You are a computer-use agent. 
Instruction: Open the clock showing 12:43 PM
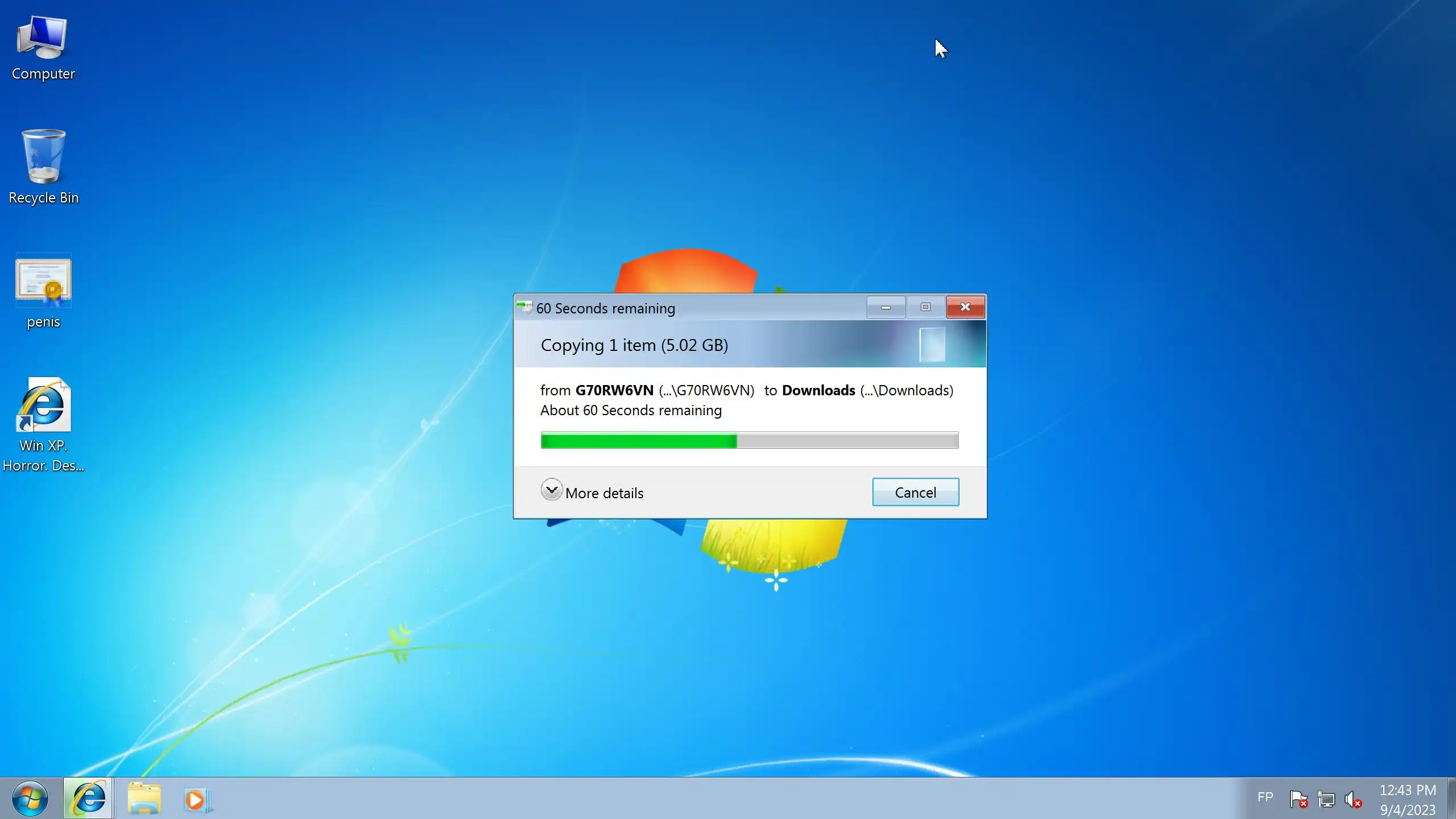tap(1407, 799)
